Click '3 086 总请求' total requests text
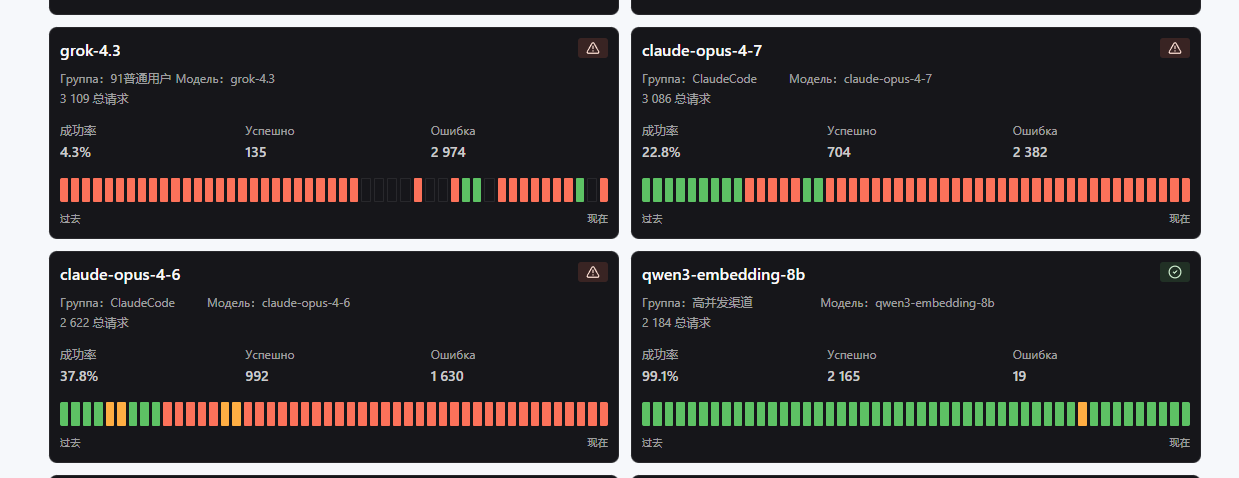1239x478 pixels. (676, 99)
